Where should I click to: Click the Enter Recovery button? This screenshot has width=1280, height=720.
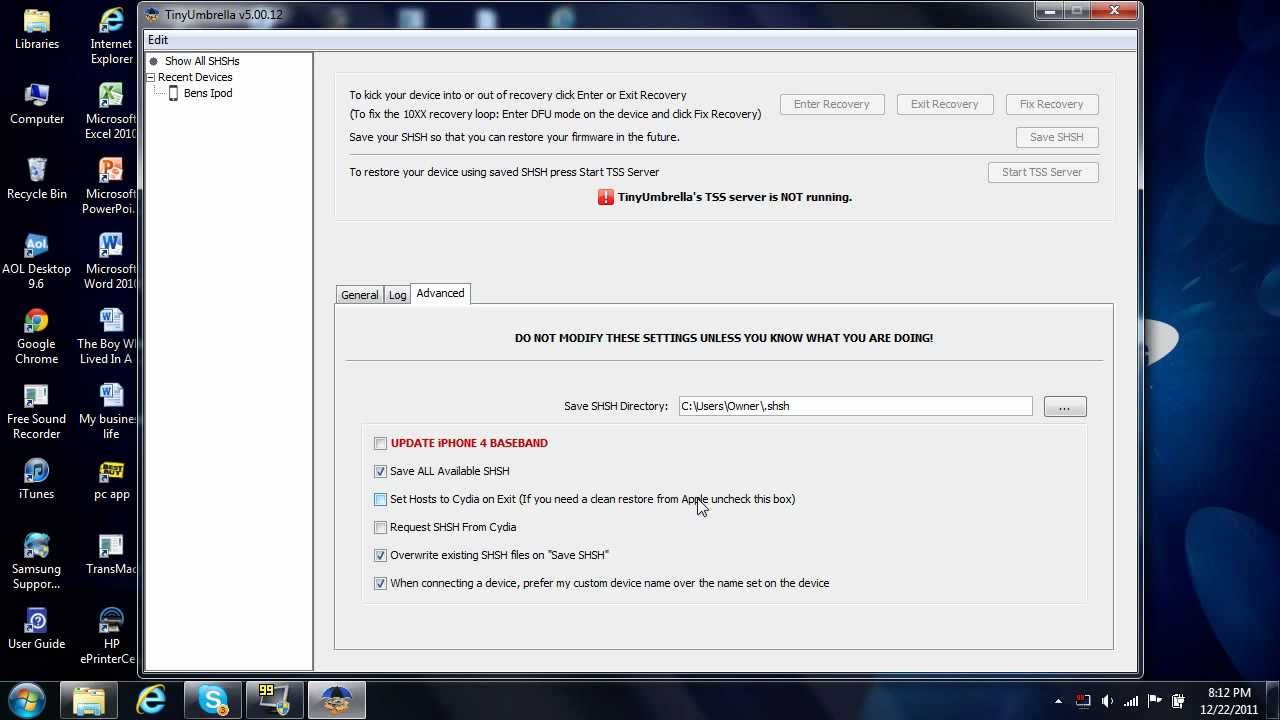(832, 104)
